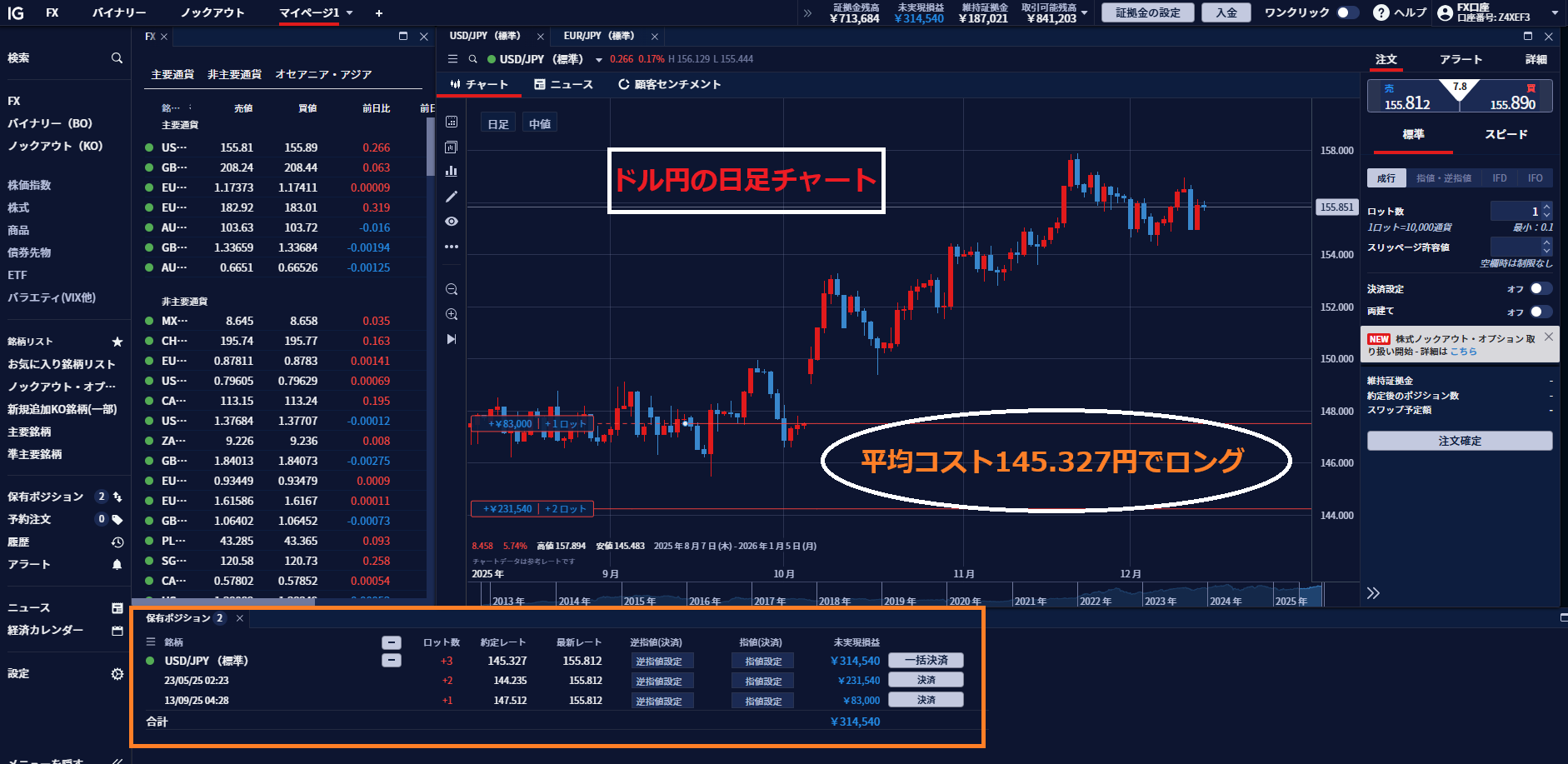Click the 一括決済 close-all button
The width and height of the screenshot is (1568, 764).
[x=926, y=660]
